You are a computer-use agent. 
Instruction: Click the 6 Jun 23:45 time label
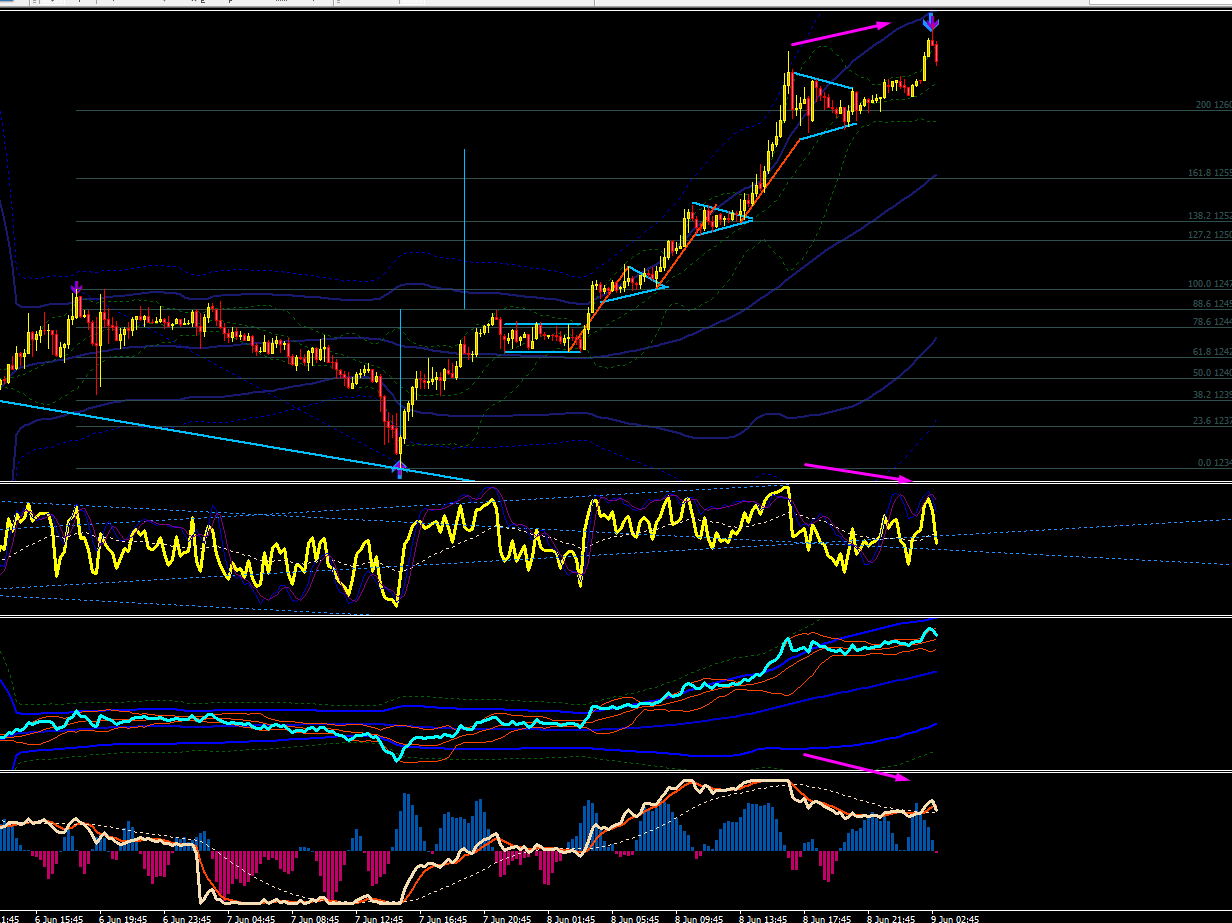point(188,917)
